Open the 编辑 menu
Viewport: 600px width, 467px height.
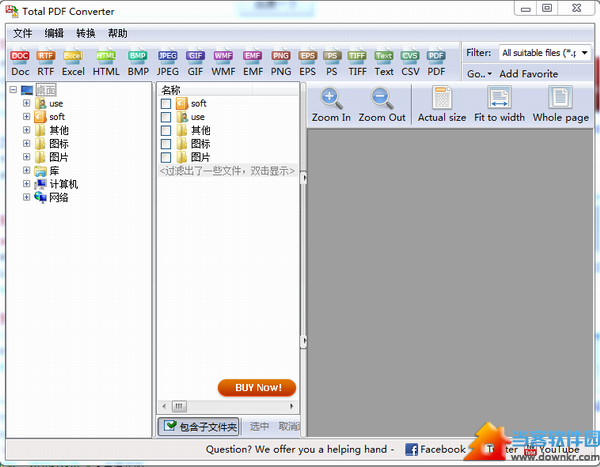tap(54, 33)
